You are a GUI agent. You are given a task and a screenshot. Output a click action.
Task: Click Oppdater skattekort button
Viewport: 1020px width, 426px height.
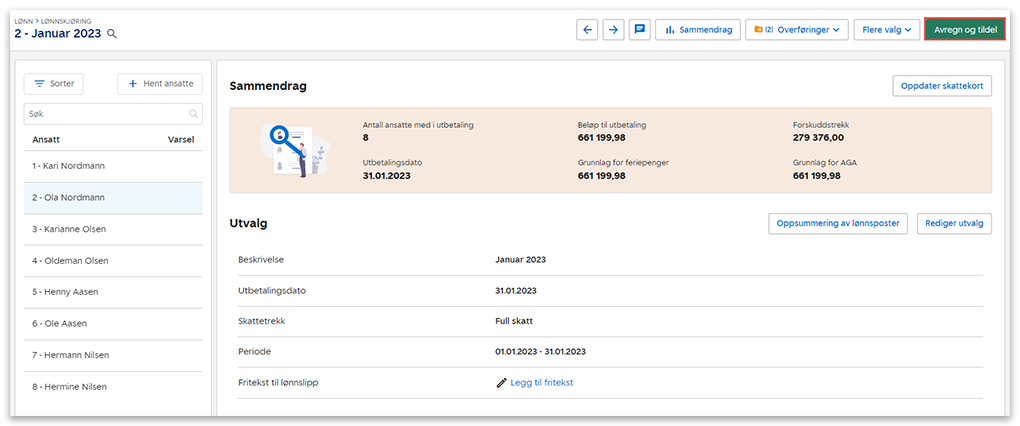(942, 86)
